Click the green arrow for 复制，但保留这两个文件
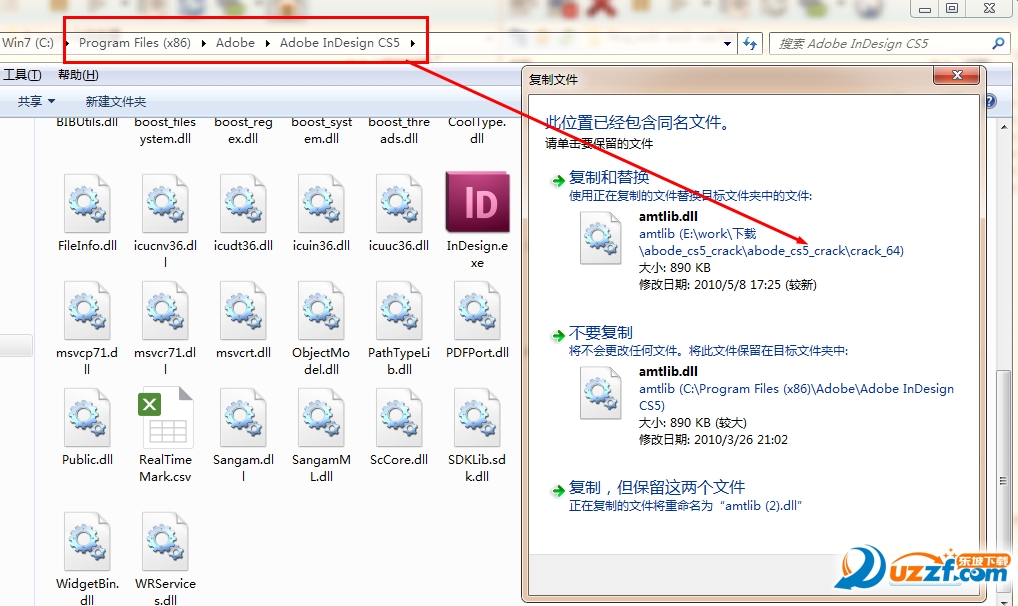The height and width of the screenshot is (606, 1018). coord(558,491)
